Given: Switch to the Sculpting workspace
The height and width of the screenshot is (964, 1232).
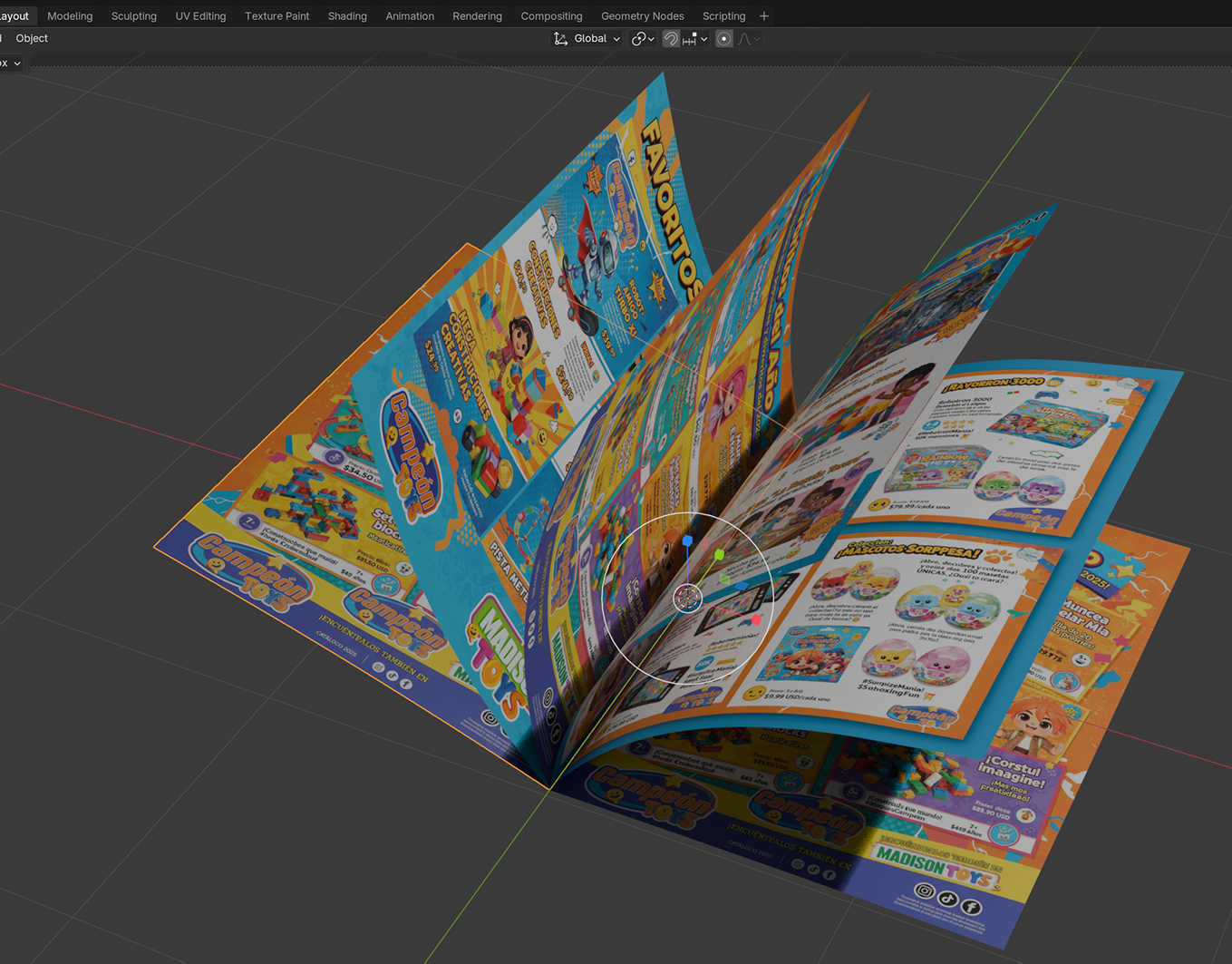Looking at the screenshot, I should tap(133, 15).
